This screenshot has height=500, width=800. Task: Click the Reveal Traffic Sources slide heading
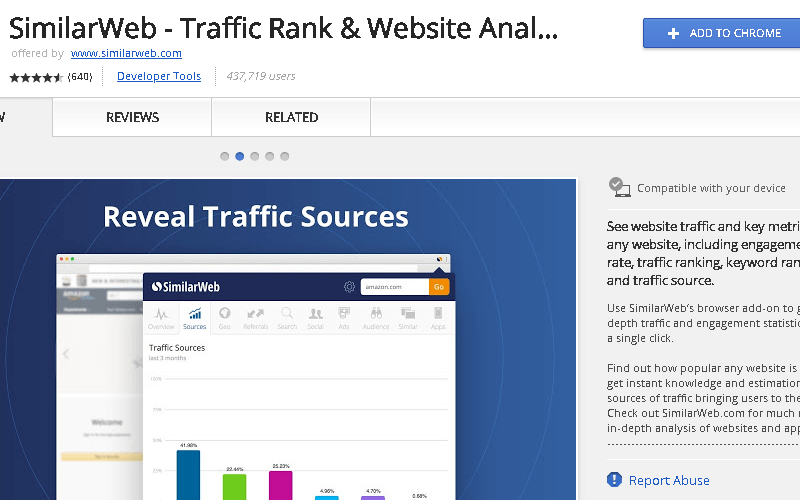(x=256, y=216)
